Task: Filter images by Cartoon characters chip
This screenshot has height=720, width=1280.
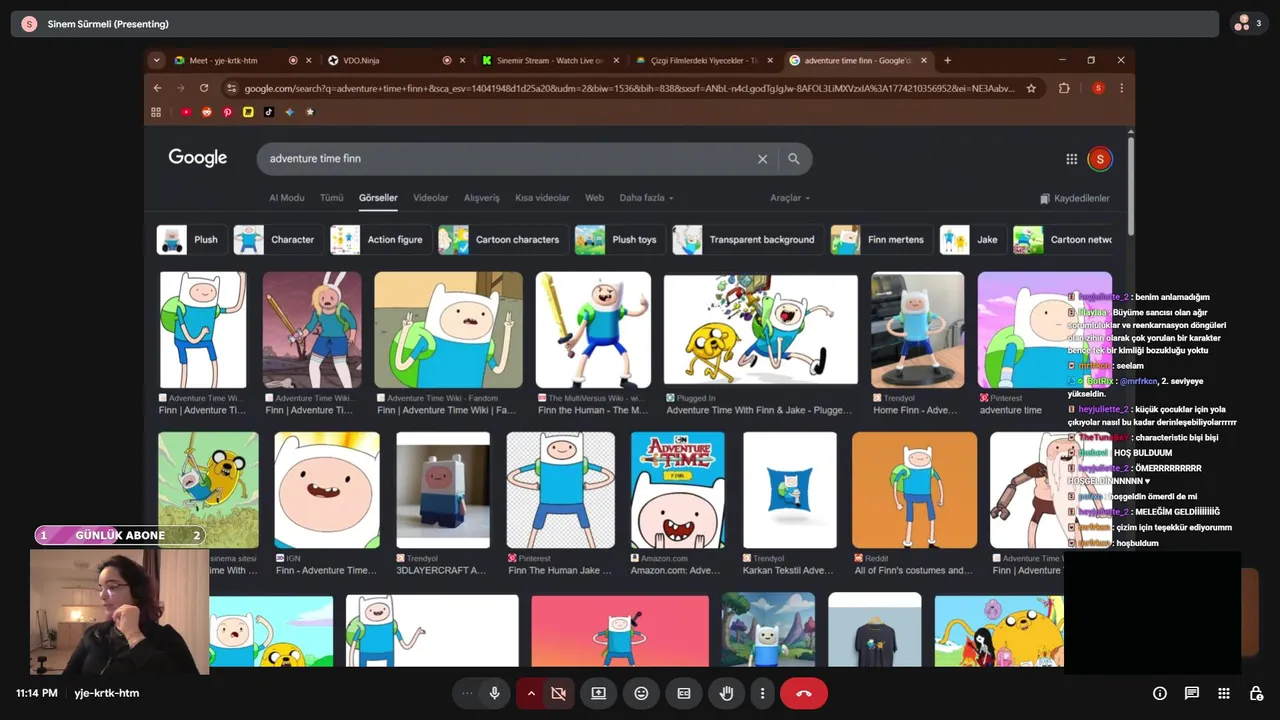Action: coord(502,240)
